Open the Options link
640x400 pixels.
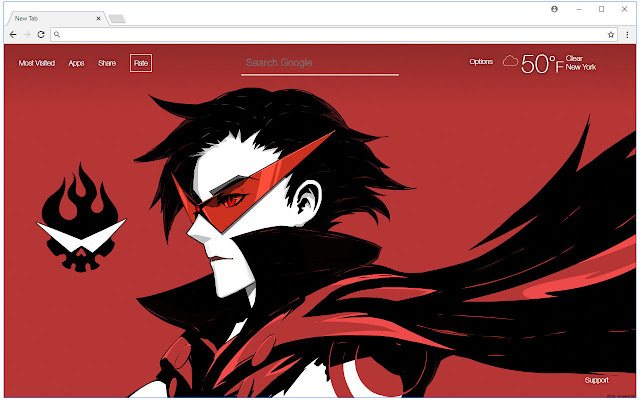pyautogui.click(x=481, y=62)
